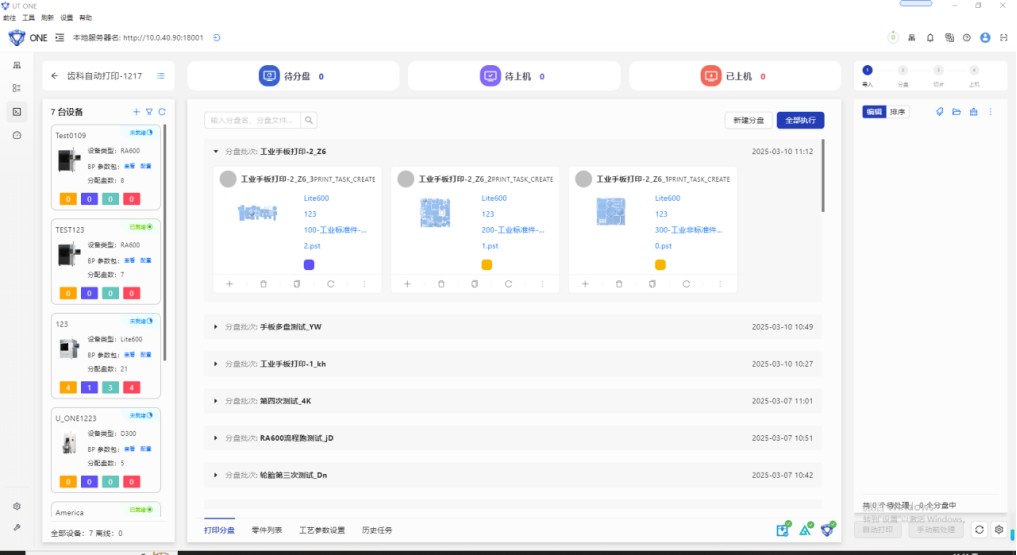Expand the 手板多盘测试_YW batch
This screenshot has height=555, width=1017.
click(x=216, y=327)
